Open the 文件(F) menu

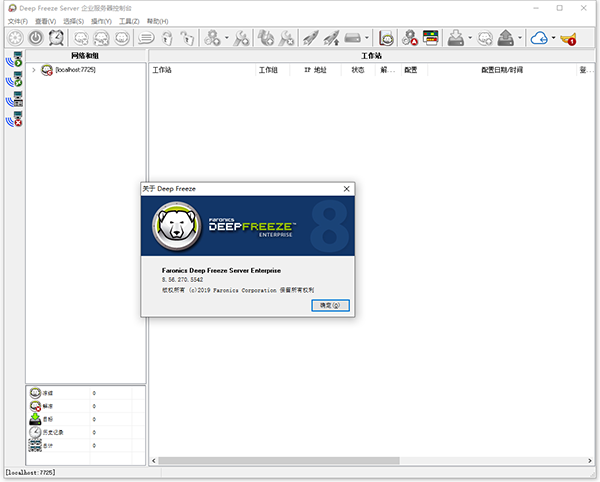click(x=18, y=21)
